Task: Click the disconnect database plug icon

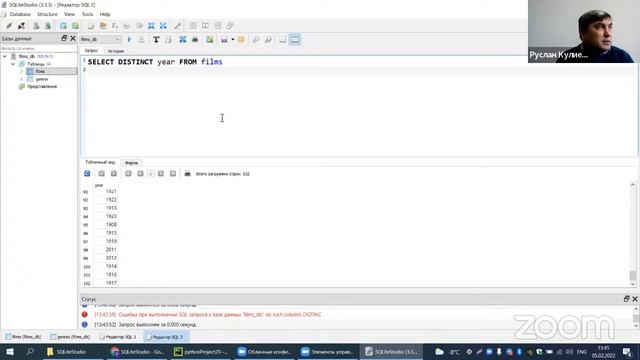Action: click(x=21, y=26)
